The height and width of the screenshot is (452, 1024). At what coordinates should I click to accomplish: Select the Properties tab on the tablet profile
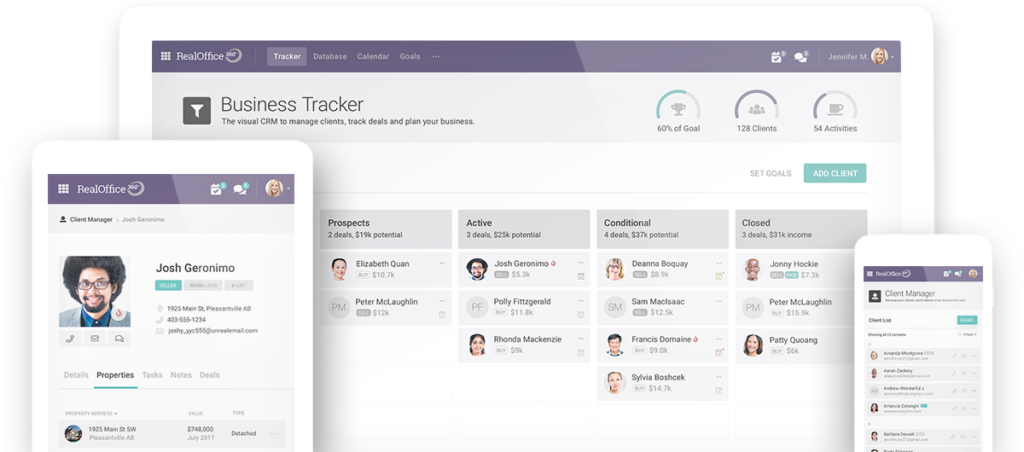tap(115, 375)
